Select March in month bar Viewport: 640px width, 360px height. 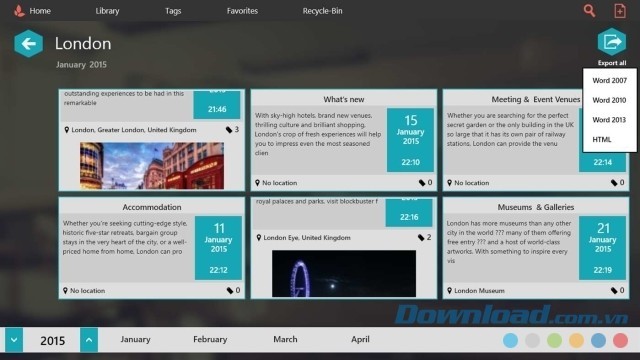[x=285, y=339]
